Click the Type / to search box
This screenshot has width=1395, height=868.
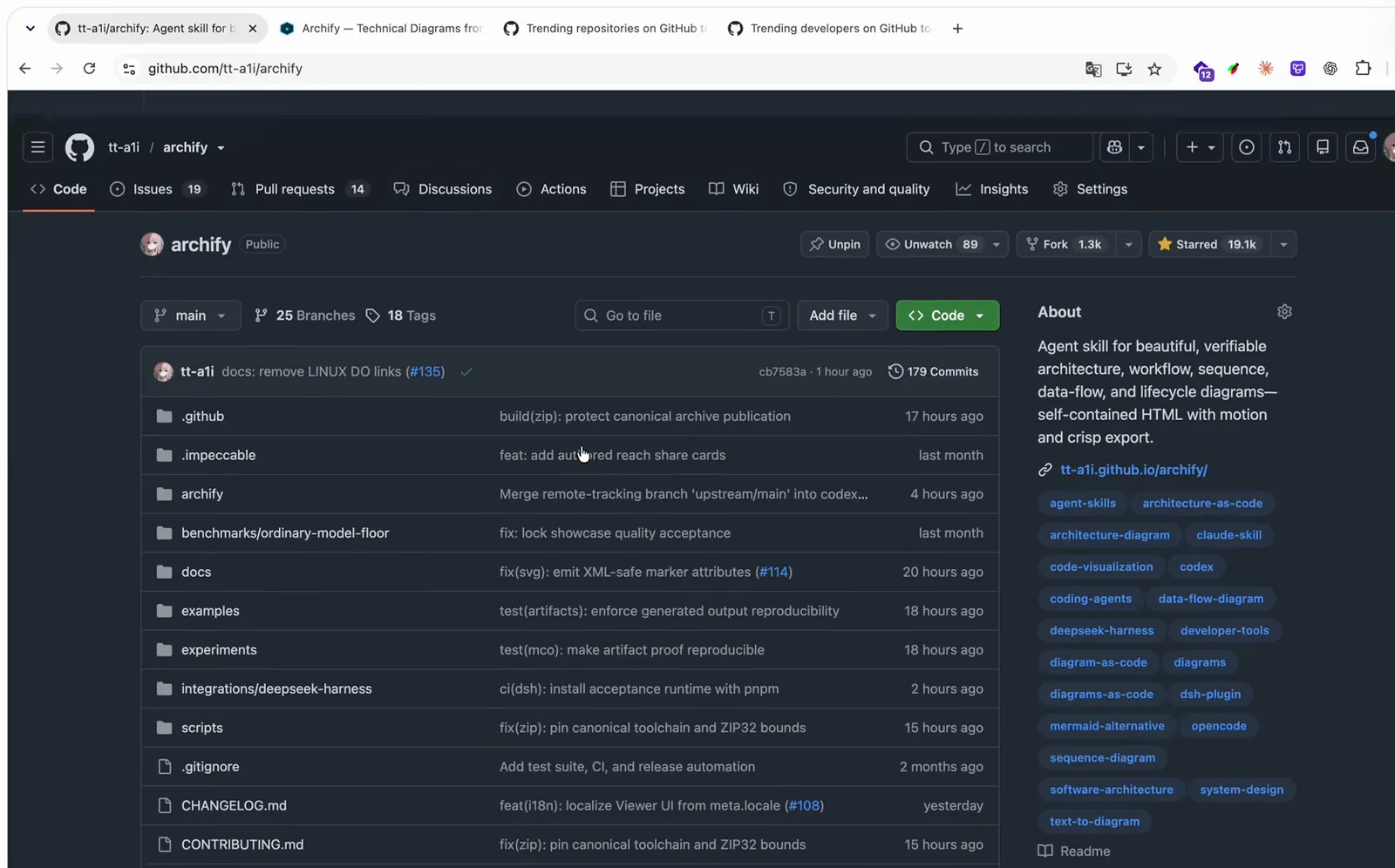point(999,147)
